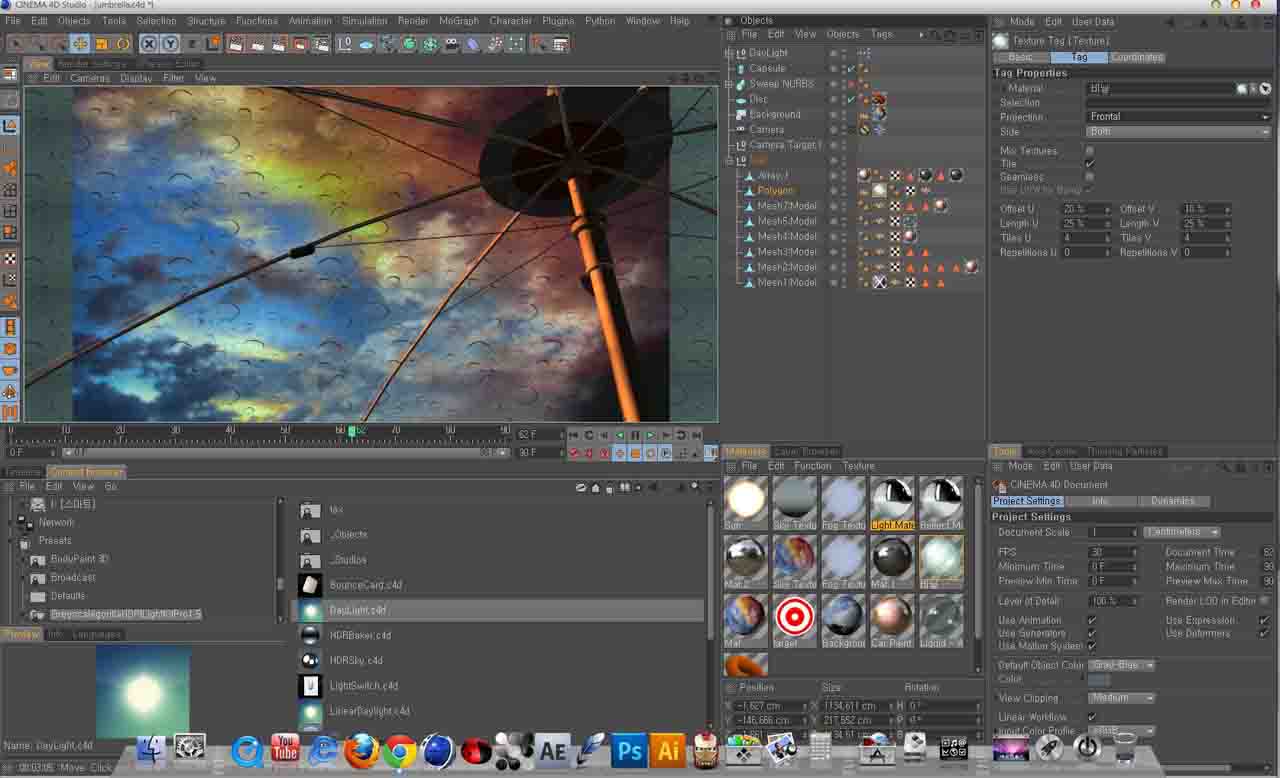Switch to the Basic tab of Texture Tag
This screenshot has height=778, width=1280.
[x=1020, y=57]
